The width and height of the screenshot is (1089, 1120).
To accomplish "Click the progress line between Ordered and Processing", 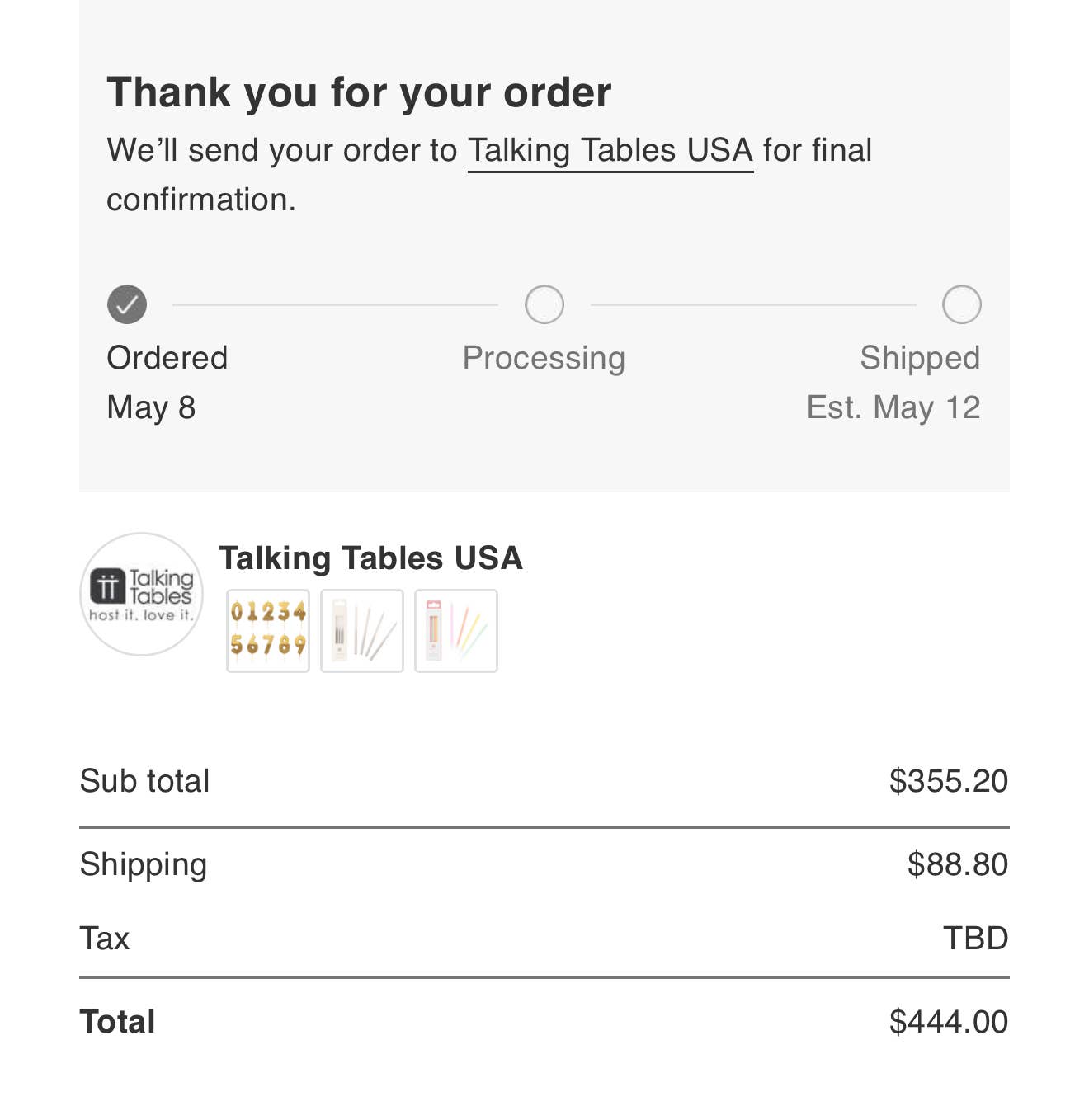I will (x=335, y=304).
